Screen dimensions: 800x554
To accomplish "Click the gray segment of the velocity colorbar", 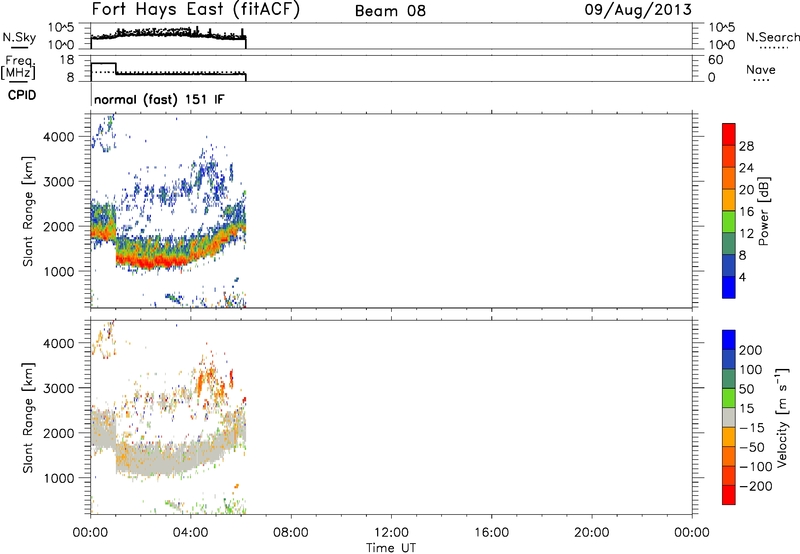I will coord(729,417).
